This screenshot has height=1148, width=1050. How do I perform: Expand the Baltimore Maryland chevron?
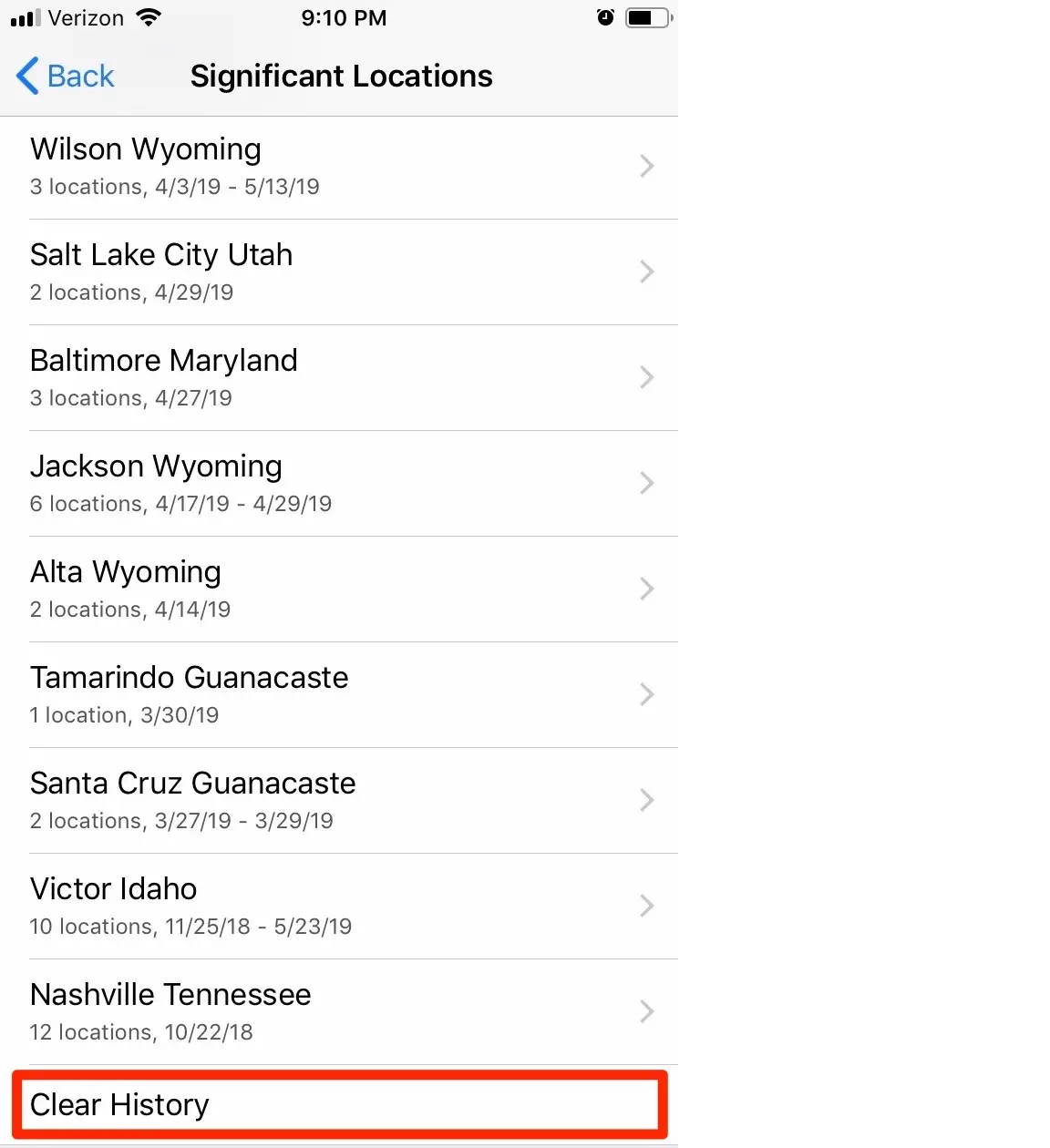point(646,377)
